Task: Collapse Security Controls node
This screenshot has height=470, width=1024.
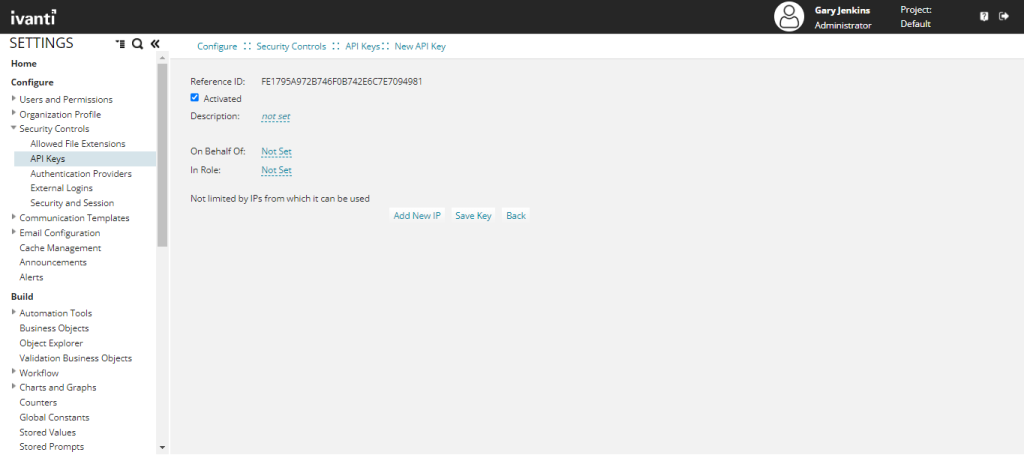Action: [14, 128]
